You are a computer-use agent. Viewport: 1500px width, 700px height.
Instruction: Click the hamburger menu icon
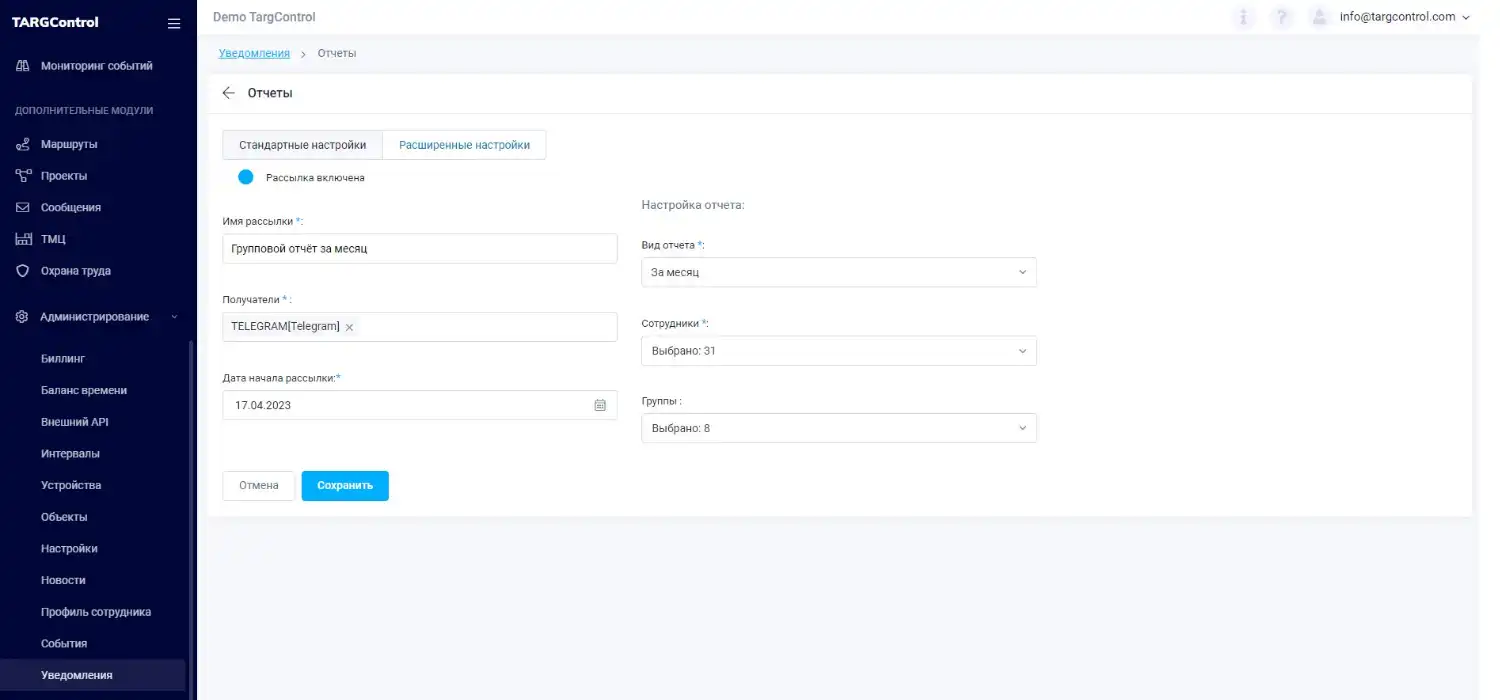173,22
